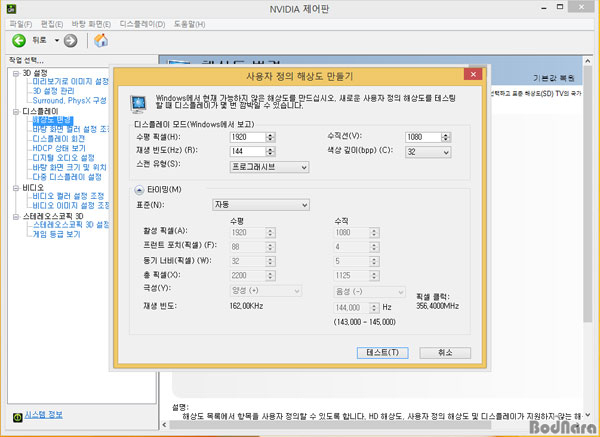The height and width of the screenshot is (437, 600).
Task: Select 바탕 화면 크기 및 위치 item
Action: (70, 167)
